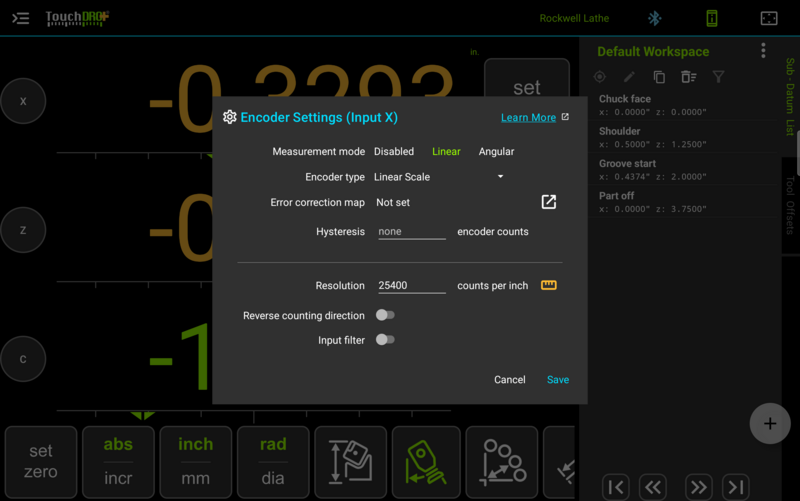
Task: Open the device info icon
Action: [x=712, y=18]
